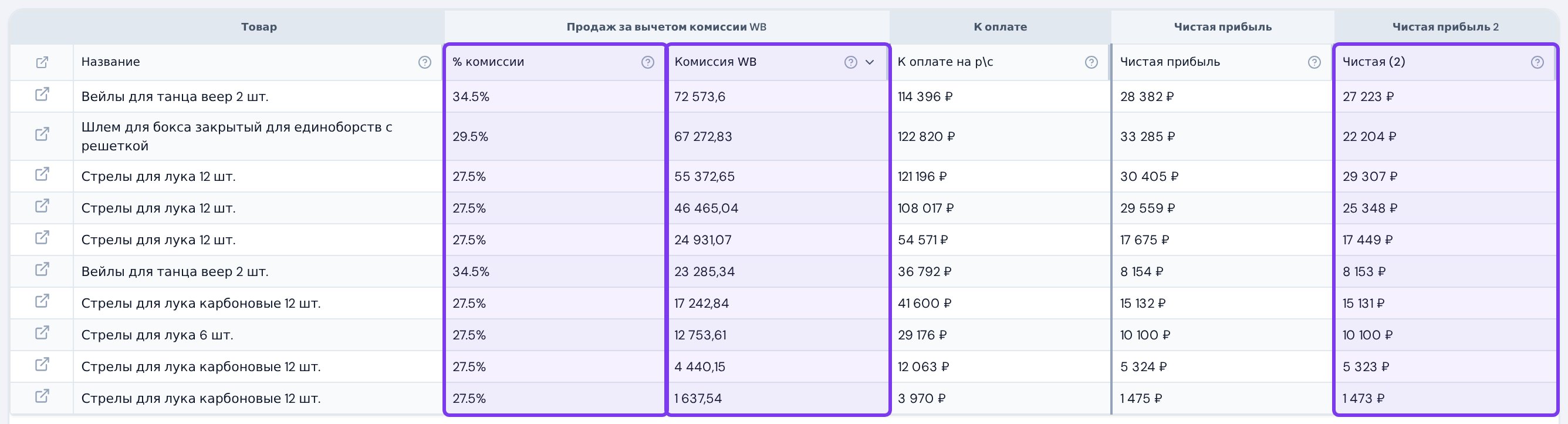The height and width of the screenshot is (424, 1568).
Task: Open link icon for Стрелы row with 55 372,65
Action: pyautogui.click(x=42, y=174)
